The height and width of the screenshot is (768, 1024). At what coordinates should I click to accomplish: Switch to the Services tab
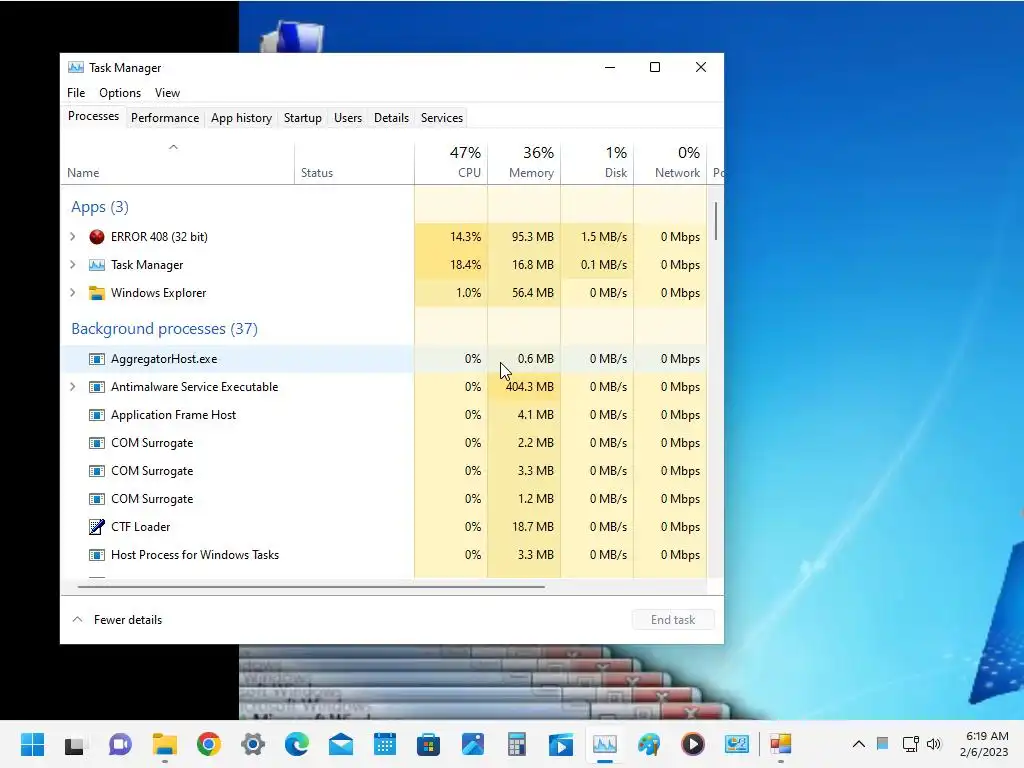(x=441, y=118)
